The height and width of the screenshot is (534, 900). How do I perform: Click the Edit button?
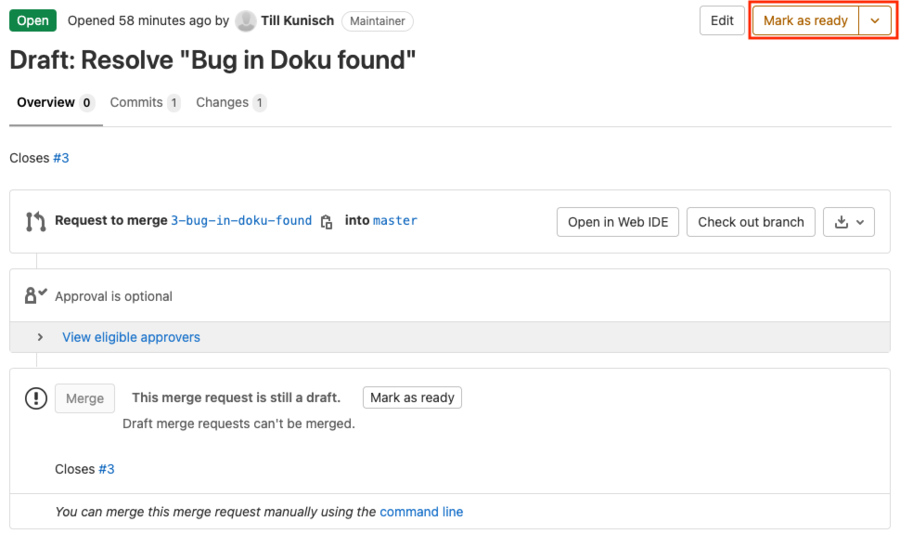point(722,21)
